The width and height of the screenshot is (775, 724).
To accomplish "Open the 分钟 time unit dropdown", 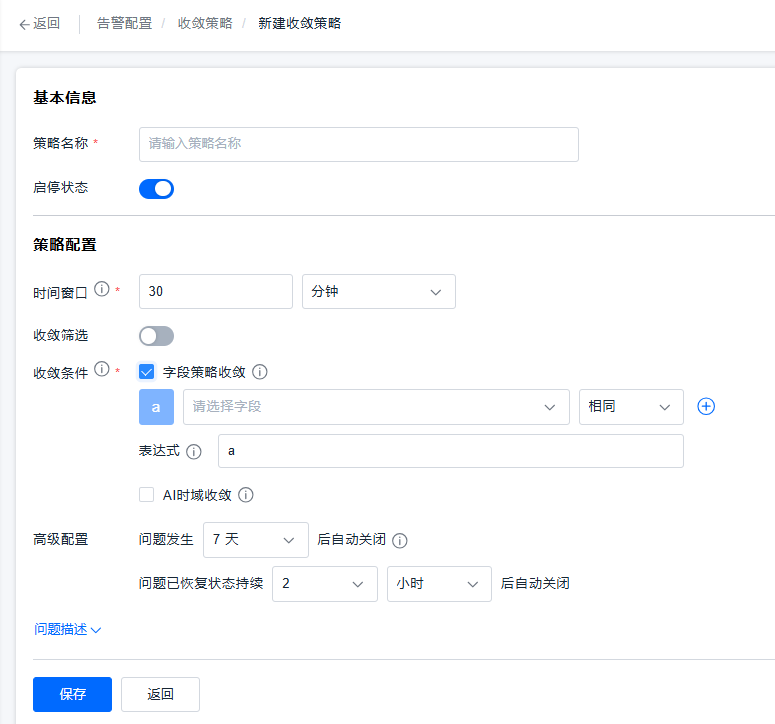I will 378,291.
